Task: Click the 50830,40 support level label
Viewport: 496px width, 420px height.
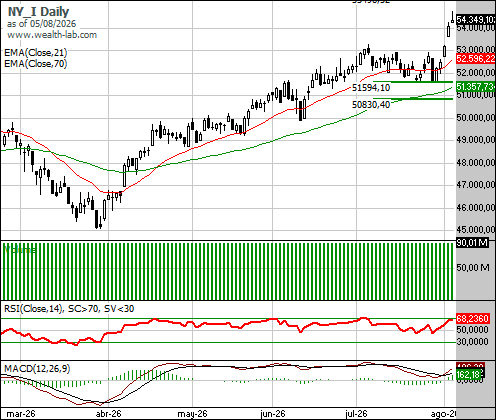Action: (x=371, y=105)
